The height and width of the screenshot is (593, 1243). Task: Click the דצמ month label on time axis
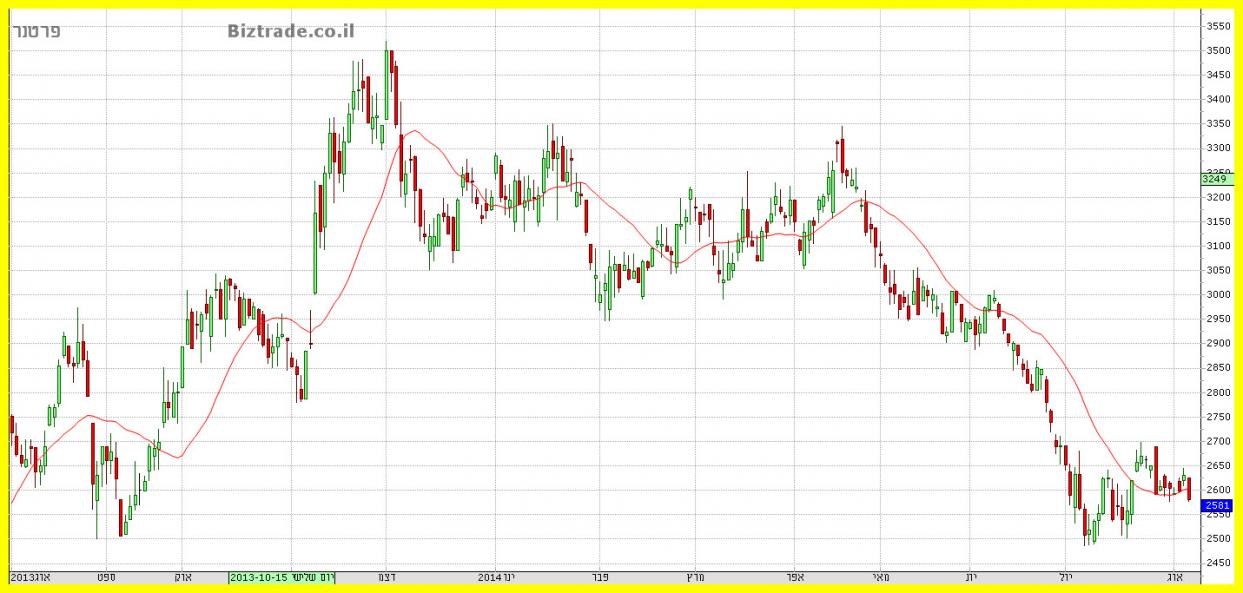(385, 577)
